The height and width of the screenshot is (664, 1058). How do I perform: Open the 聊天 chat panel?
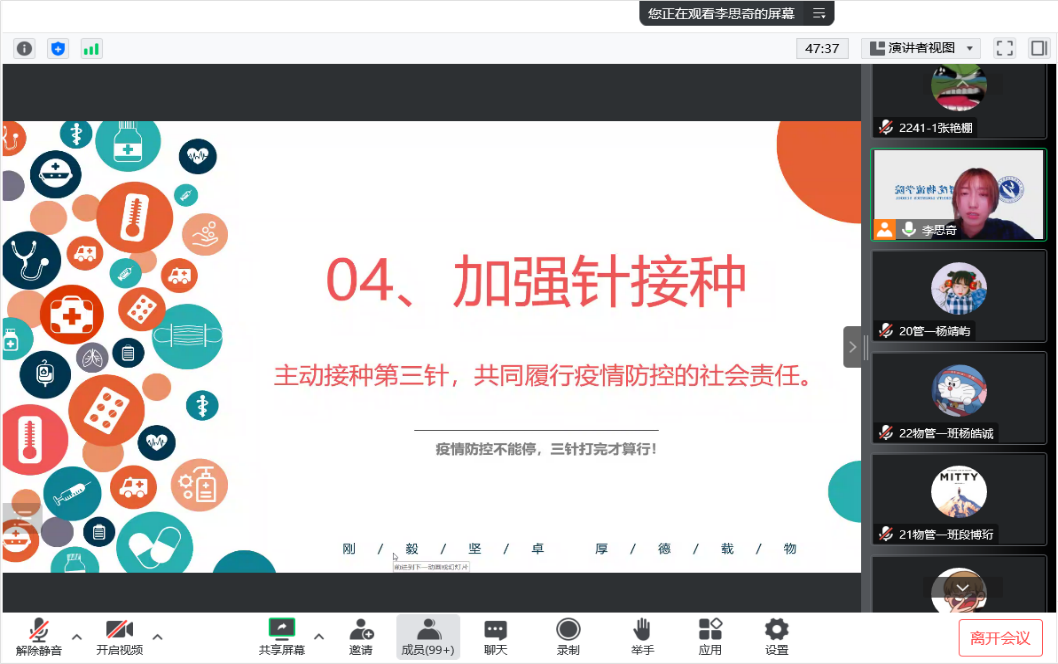495,636
